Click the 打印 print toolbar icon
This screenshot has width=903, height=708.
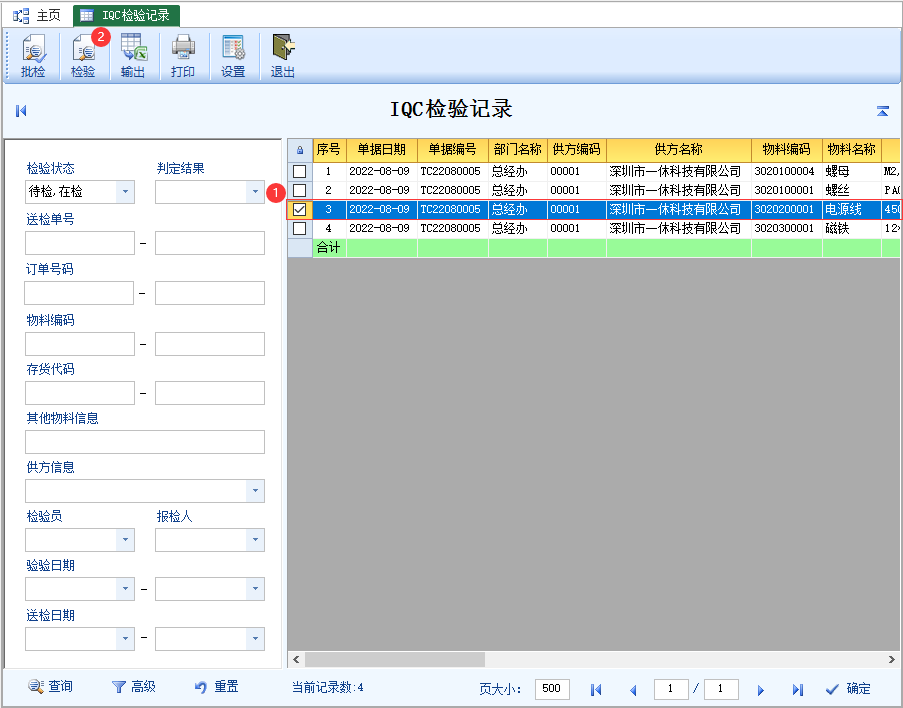click(183, 56)
